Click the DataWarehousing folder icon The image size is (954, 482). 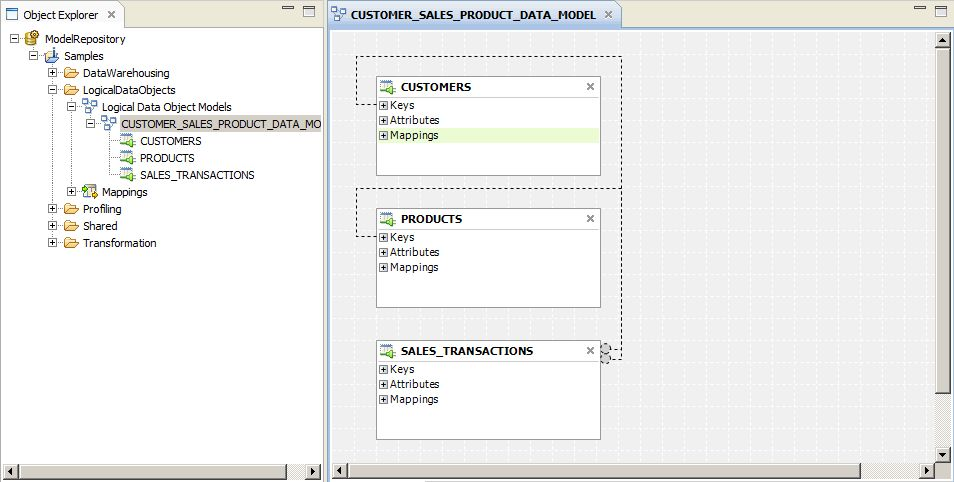[x=70, y=73]
